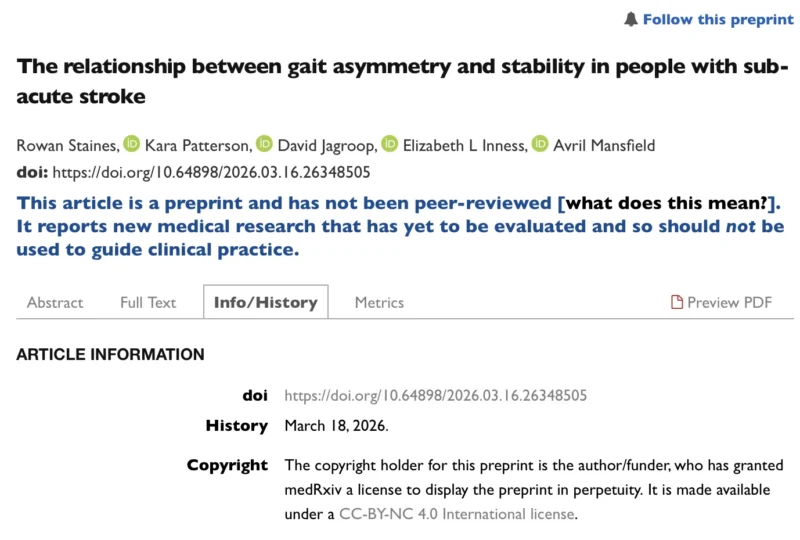
Task: Open the Full Text tab
Action: pyautogui.click(x=148, y=302)
